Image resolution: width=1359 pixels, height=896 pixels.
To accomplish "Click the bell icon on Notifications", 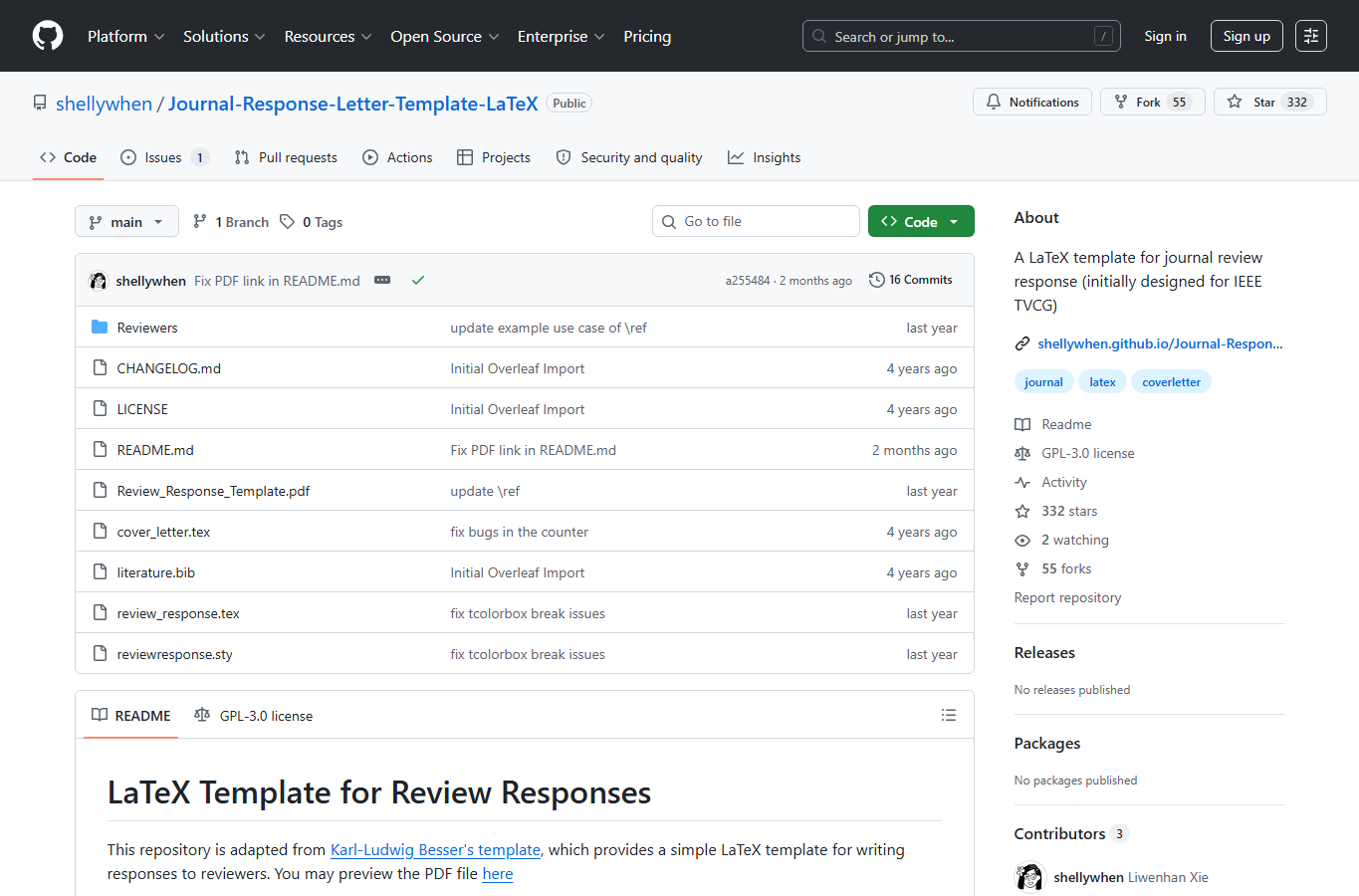I will 994,102.
